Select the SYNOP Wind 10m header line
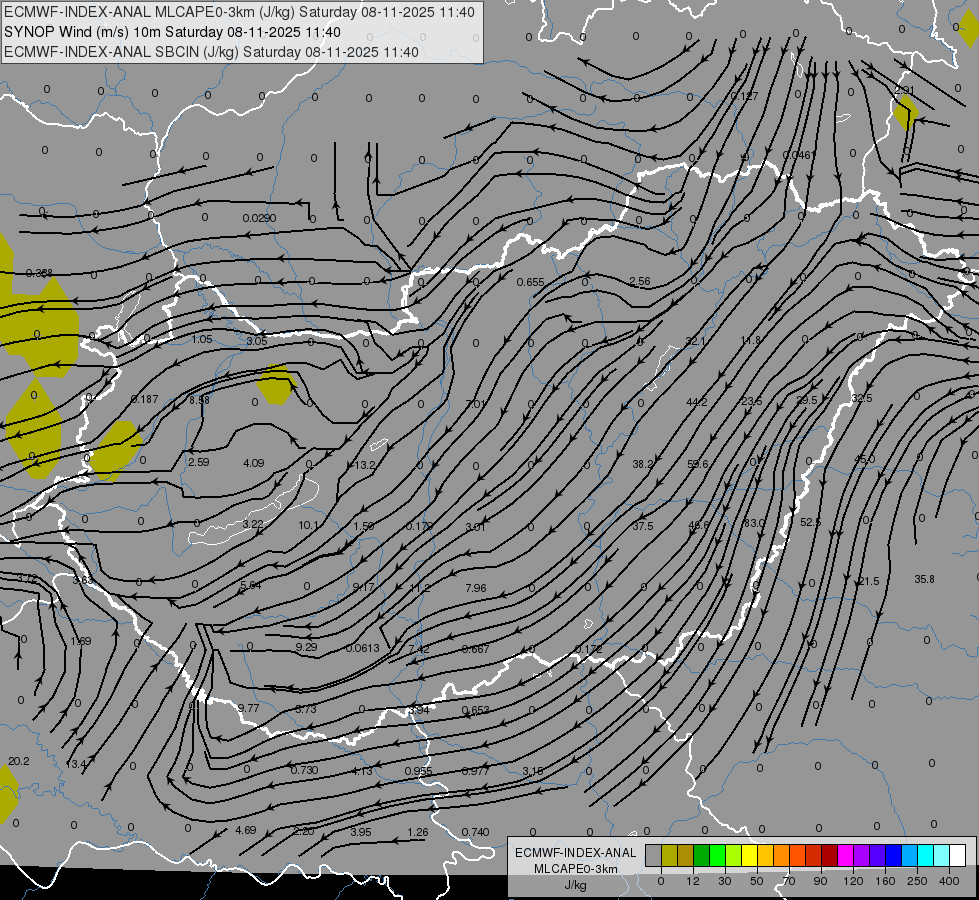The height and width of the screenshot is (900, 979). click(x=172, y=32)
